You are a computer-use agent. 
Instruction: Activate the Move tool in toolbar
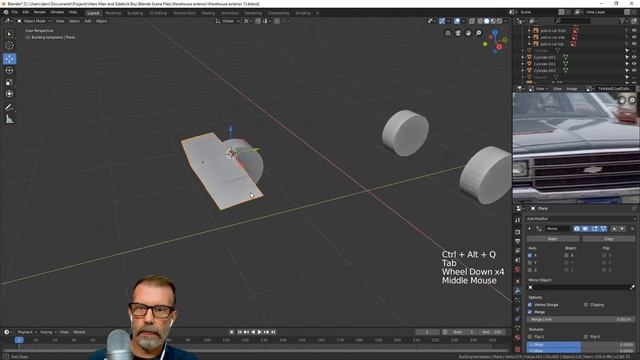click(9, 59)
